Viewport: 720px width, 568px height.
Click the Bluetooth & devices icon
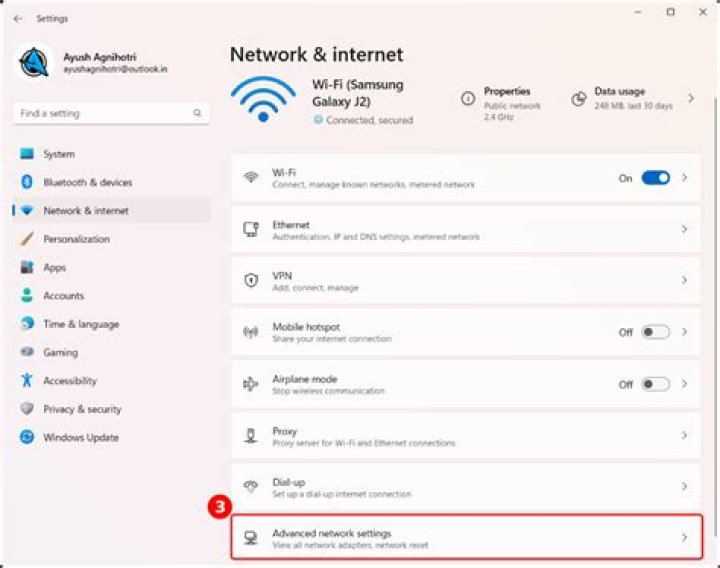point(27,182)
